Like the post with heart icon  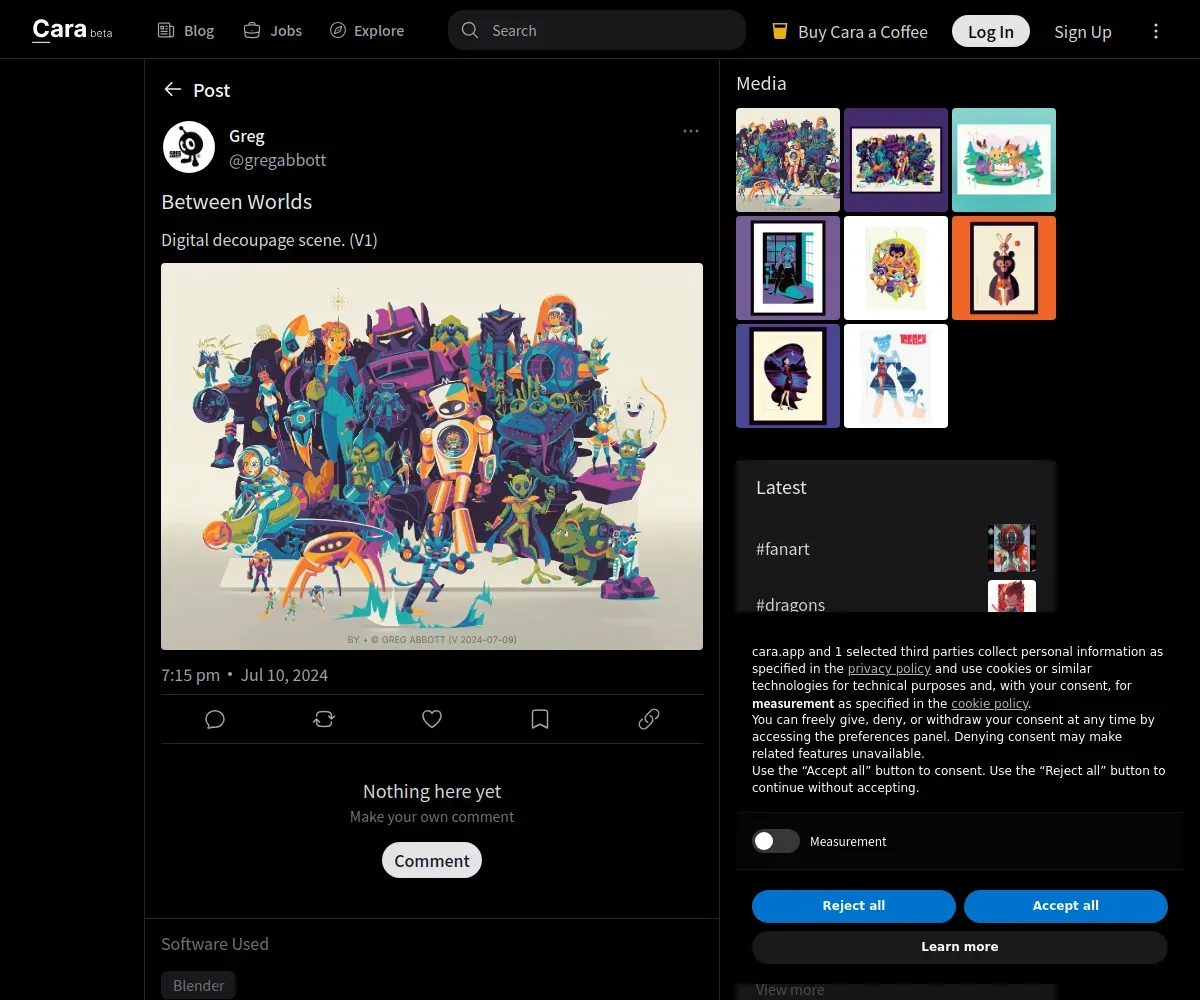pos(432,719)
